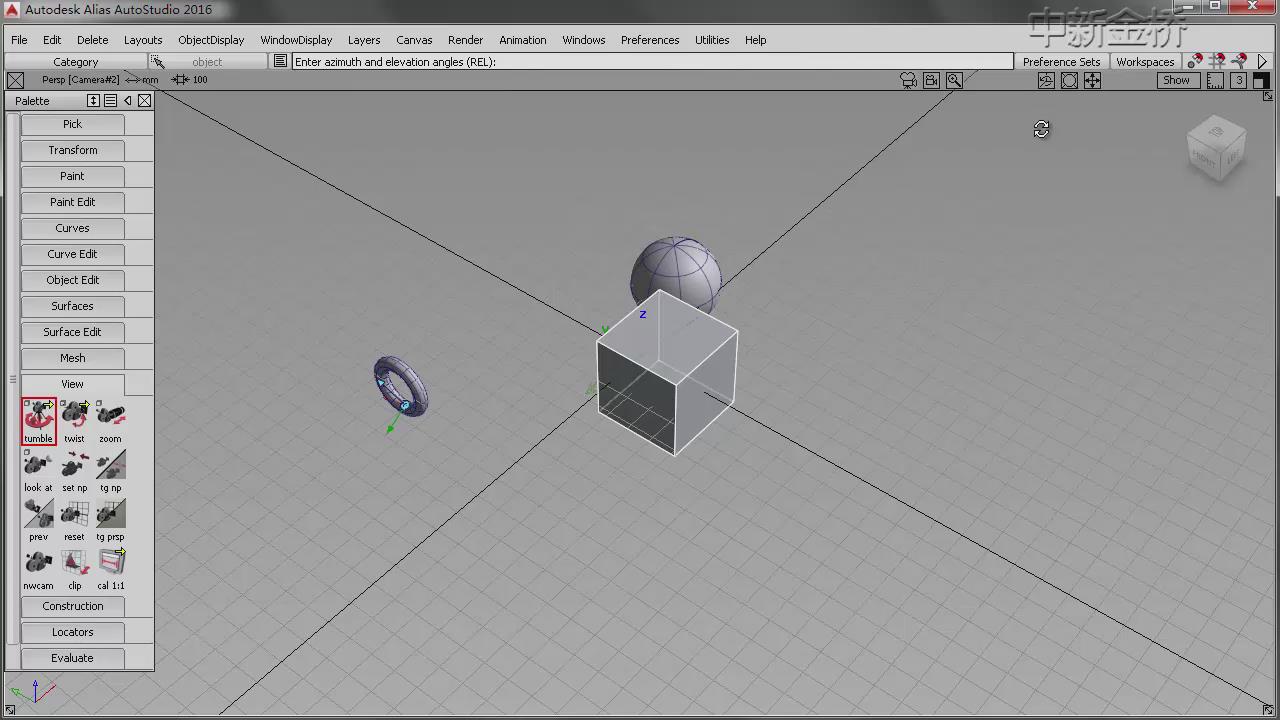Expand the Object Edit palette section
The width and height of the screenshot is (1280, 720).
[x=72, y=280]
